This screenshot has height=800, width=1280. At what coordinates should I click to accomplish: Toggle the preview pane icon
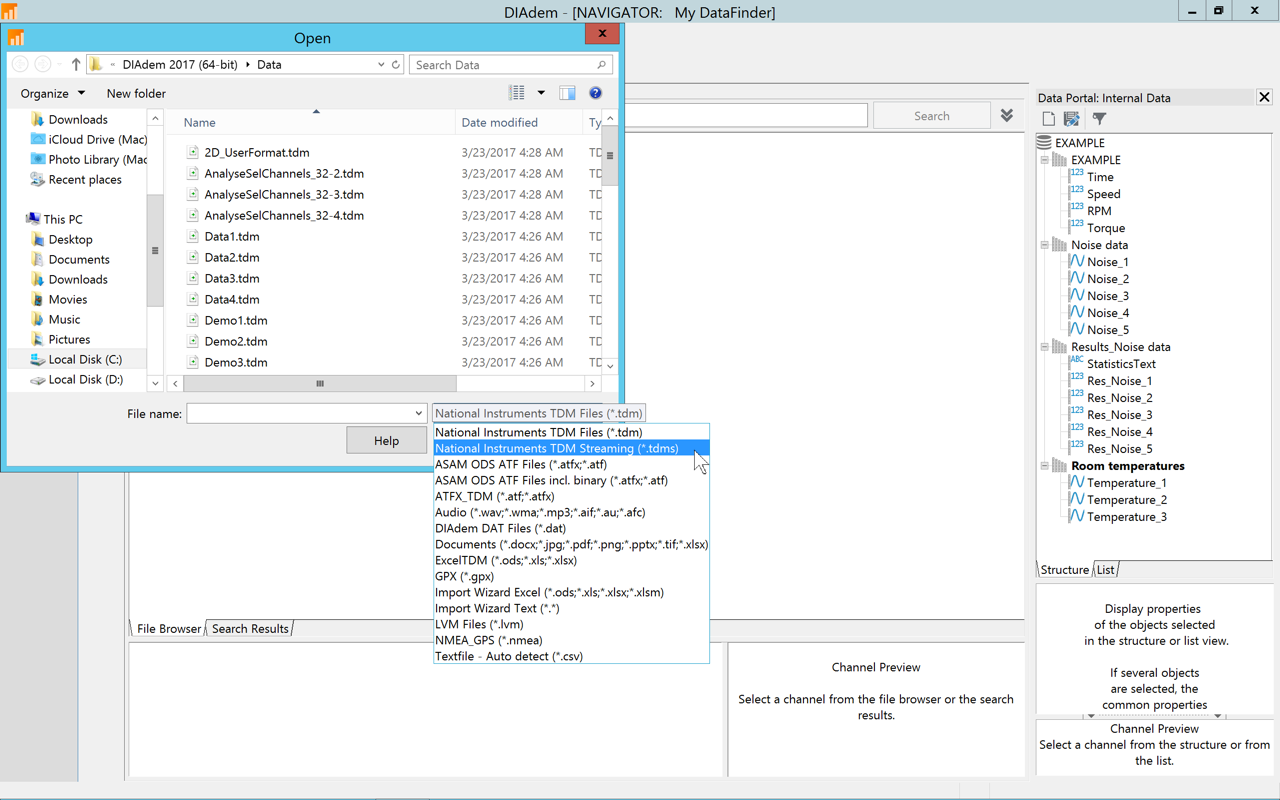click(x=567, y=93)
